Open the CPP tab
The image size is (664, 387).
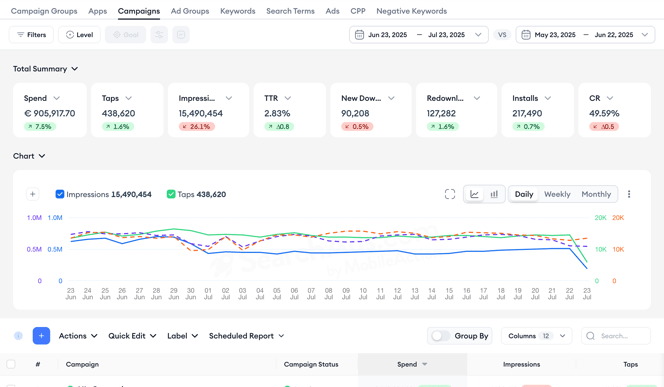tap(358, 11)
